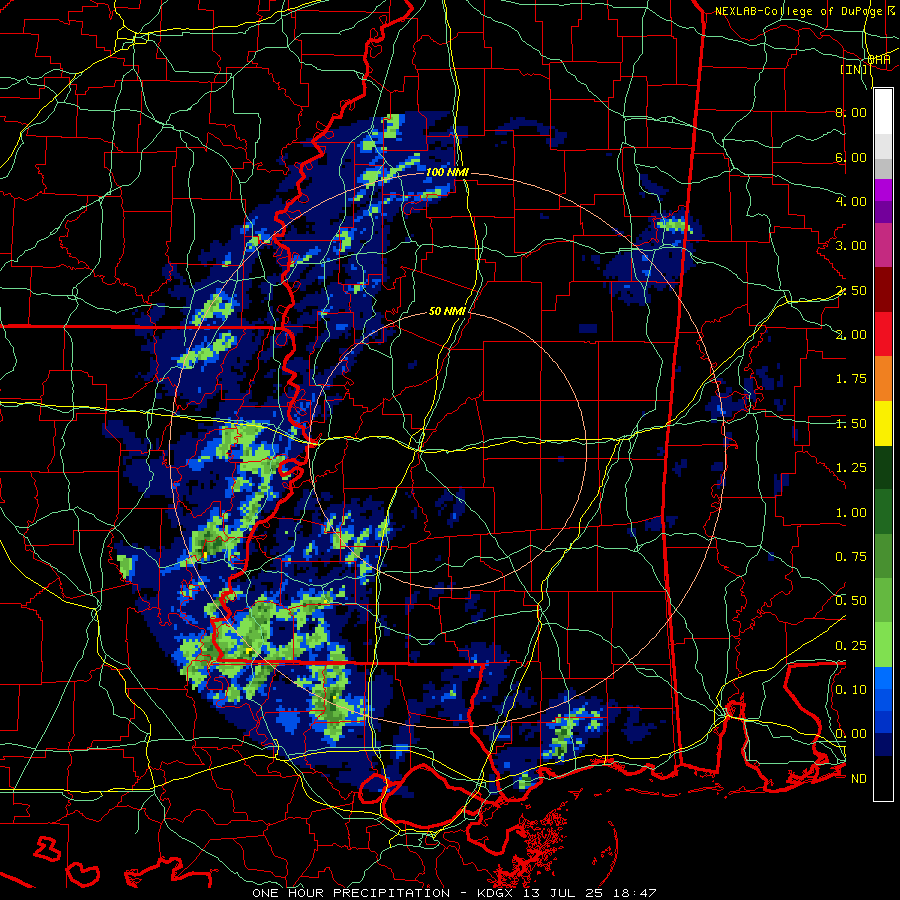The height and width of the screenshot is (900, 900).
Task: Click the 0.00 legend label
Action: point(851,734)
